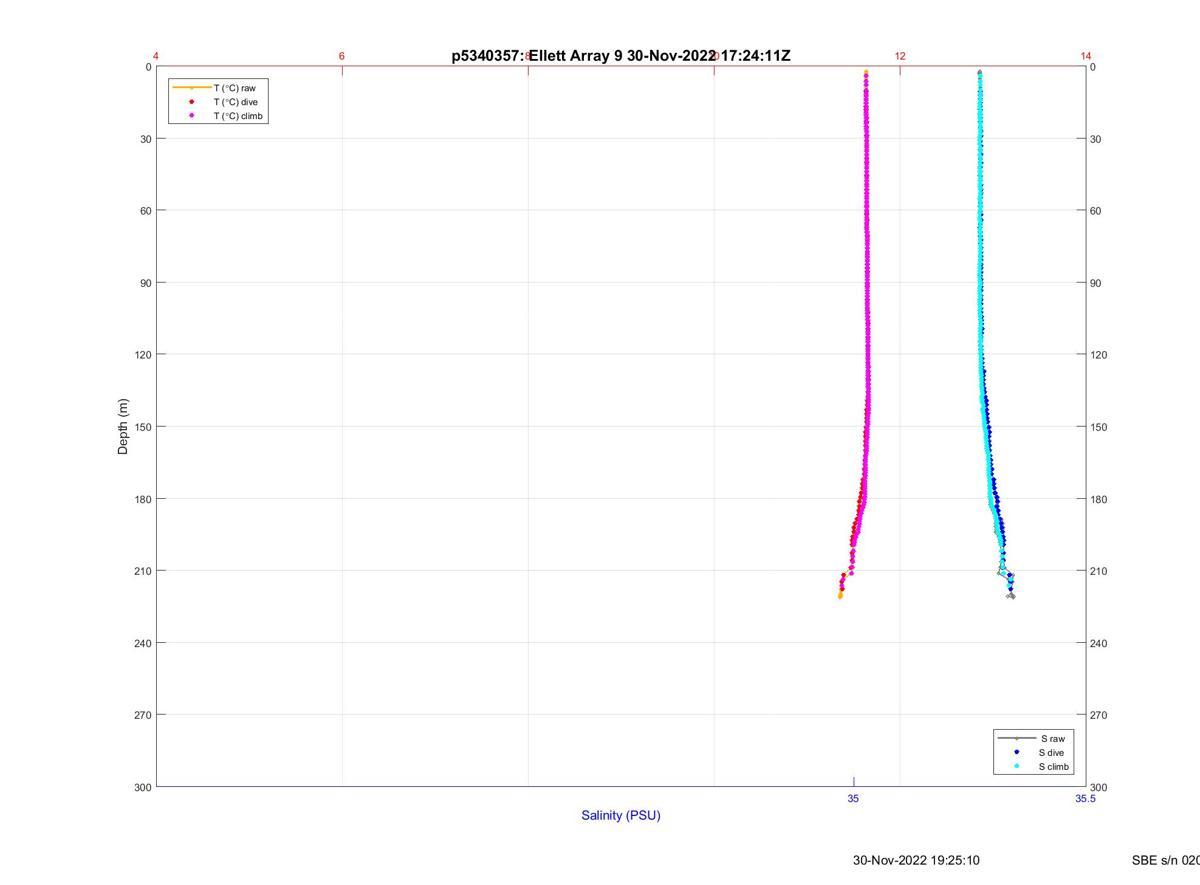The width and height of the screenshot is (1200, 885).
Task: Click the timestamp 30-Nov-2022 19:25:10
Action: pyautogui.click(x=916, y=860)
